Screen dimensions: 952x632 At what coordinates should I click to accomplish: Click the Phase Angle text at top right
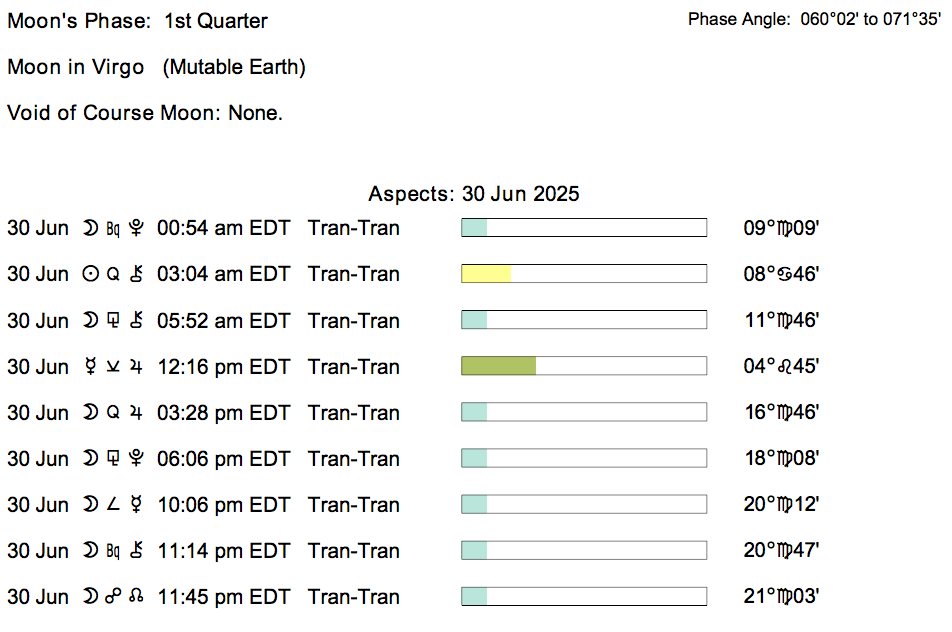[814, 20]
